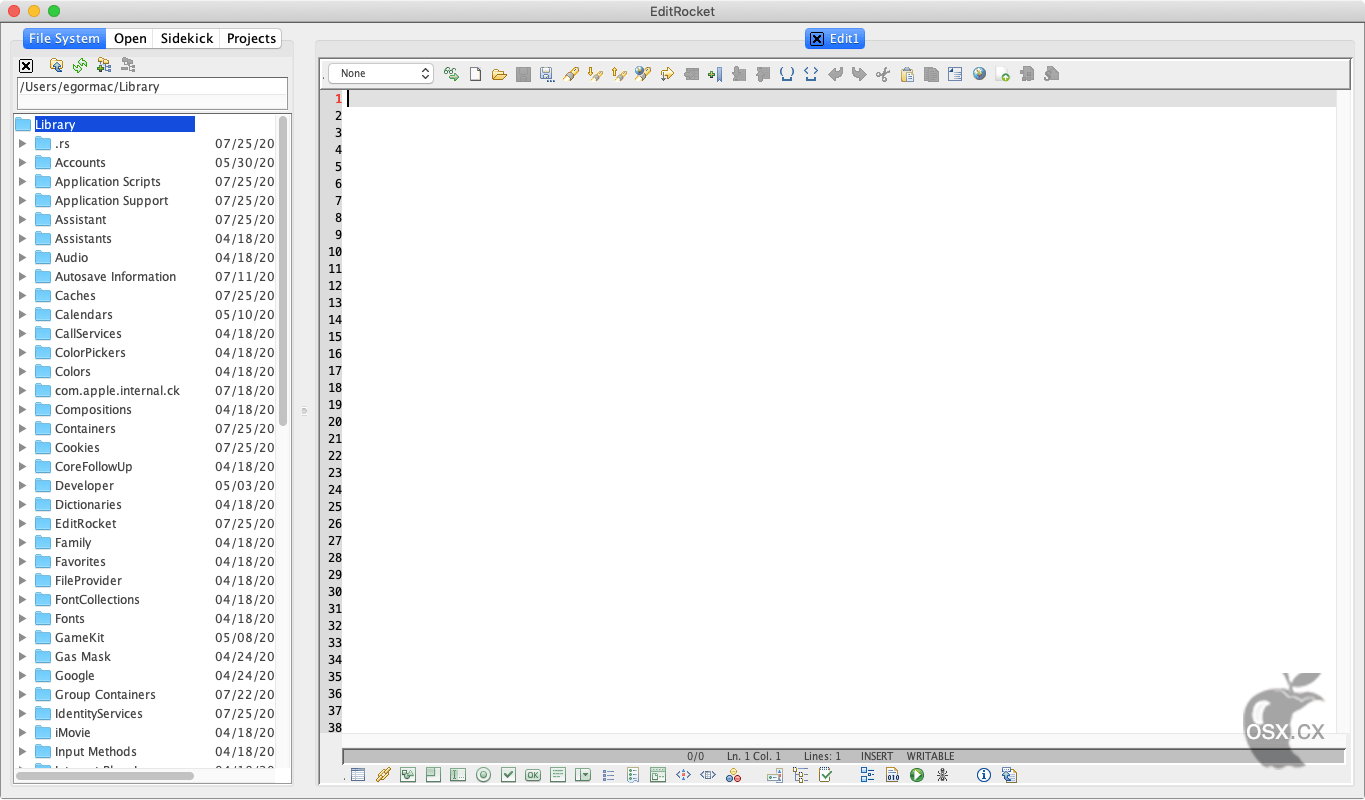Screen dimensions: 1365x800
Task: Click the globe web browser icon
Action: click(979, 74)
